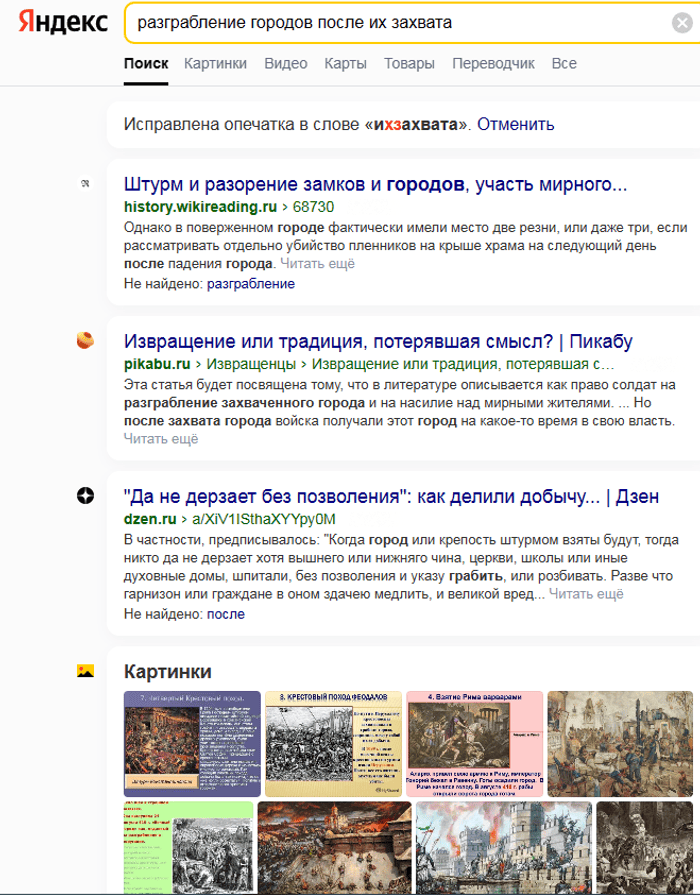Image resolution: width=700 pixels, height=895 pixels.
Task: Click Отменить to undo typo correction
Action: 515,125
